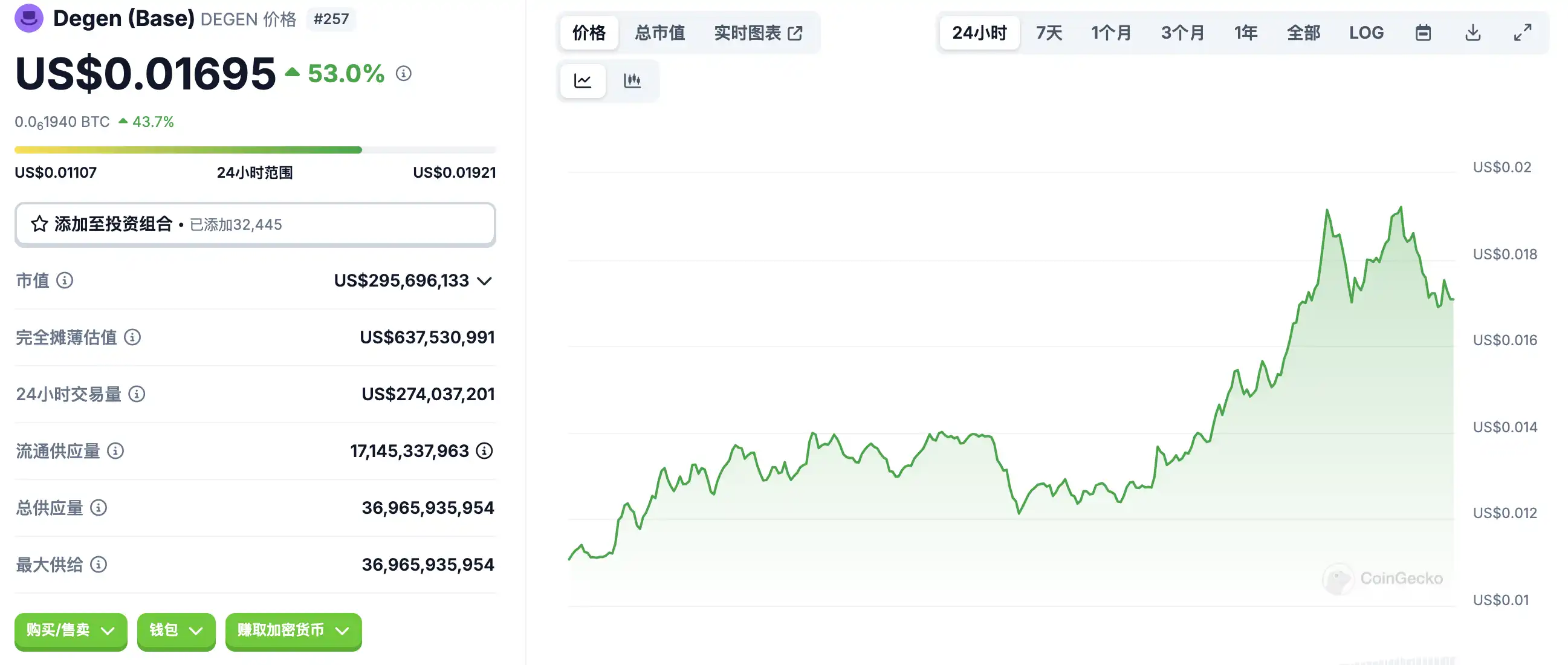Viewport: 1568px width, 665px height.
Task: Select the 1年 time range
Action: (x=1245, y=33)
